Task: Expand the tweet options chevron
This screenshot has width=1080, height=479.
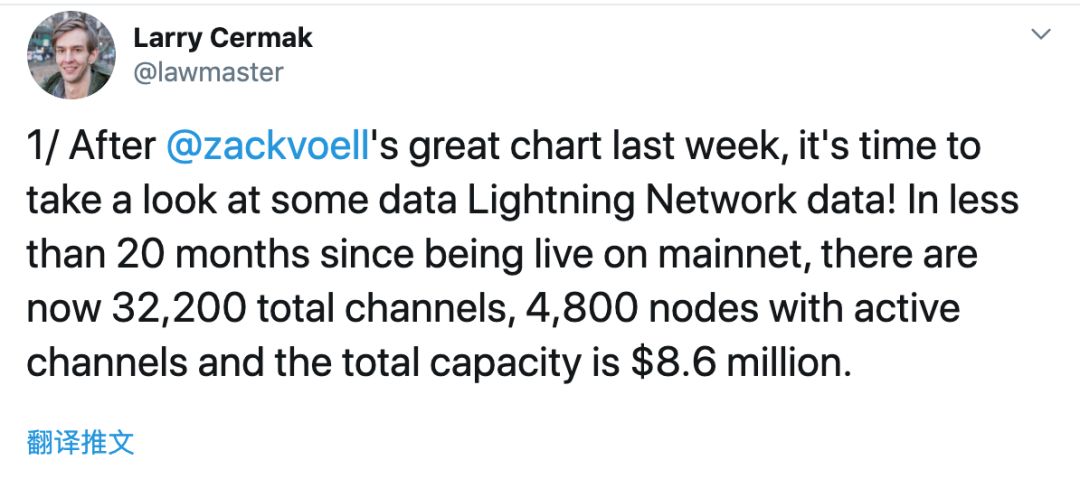Action: click(1041, 33)
